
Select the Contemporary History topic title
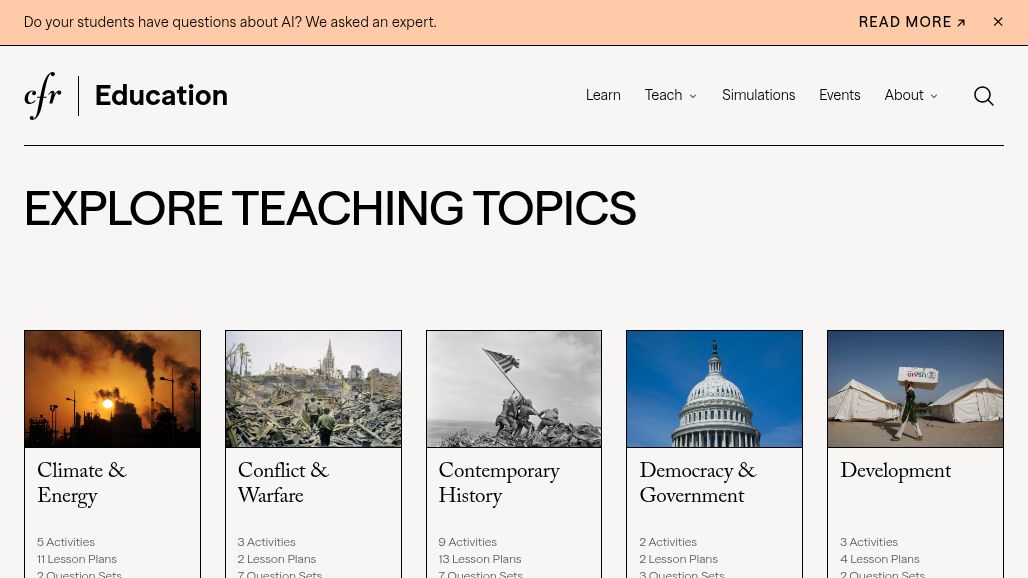coord(499,483)
